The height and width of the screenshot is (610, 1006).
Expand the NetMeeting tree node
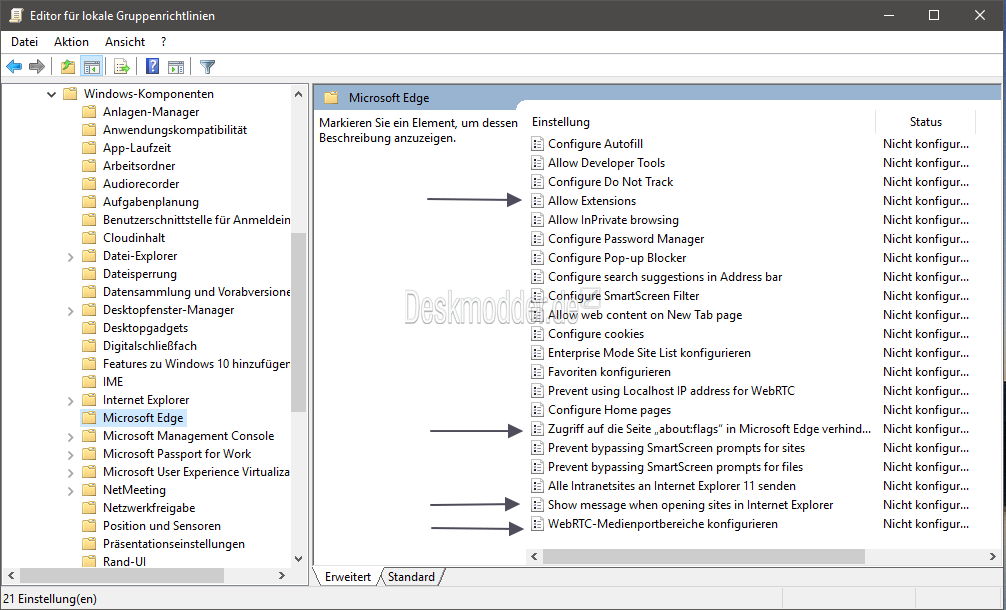tap(71, 490)
